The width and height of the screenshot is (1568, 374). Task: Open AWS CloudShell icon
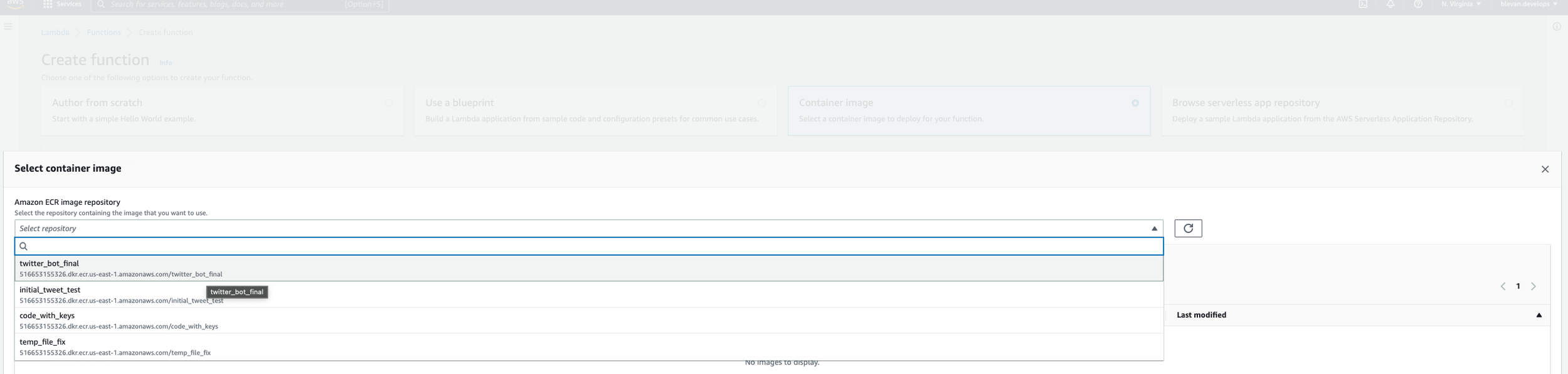point(1363,4)
